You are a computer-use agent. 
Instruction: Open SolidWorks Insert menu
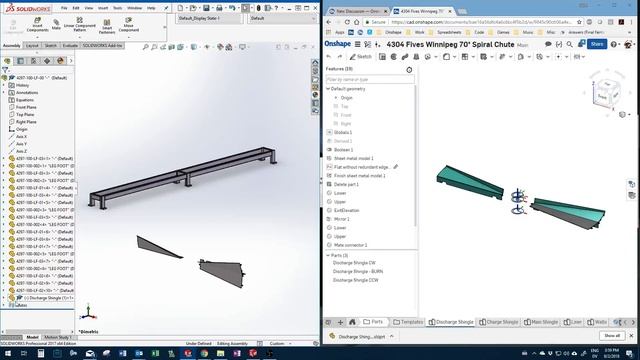click(103, 8)
